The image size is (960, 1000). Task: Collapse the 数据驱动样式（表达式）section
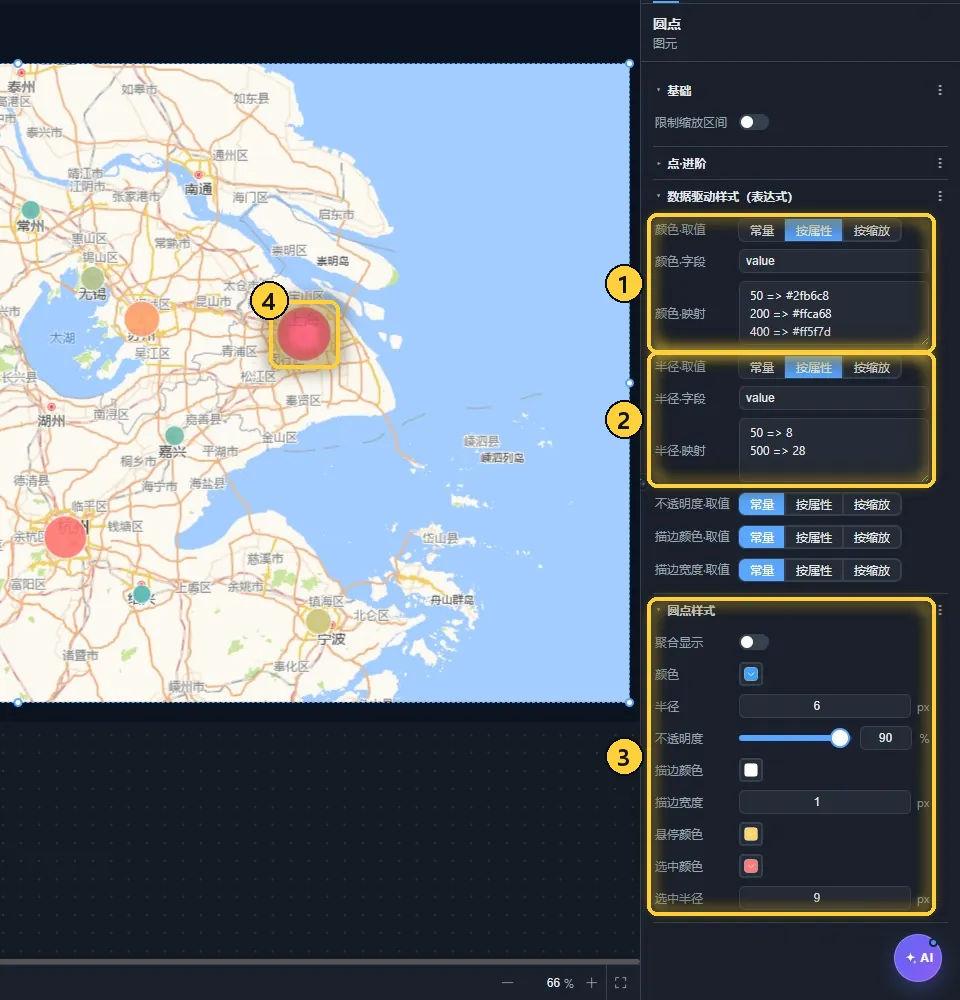(658, 196)
